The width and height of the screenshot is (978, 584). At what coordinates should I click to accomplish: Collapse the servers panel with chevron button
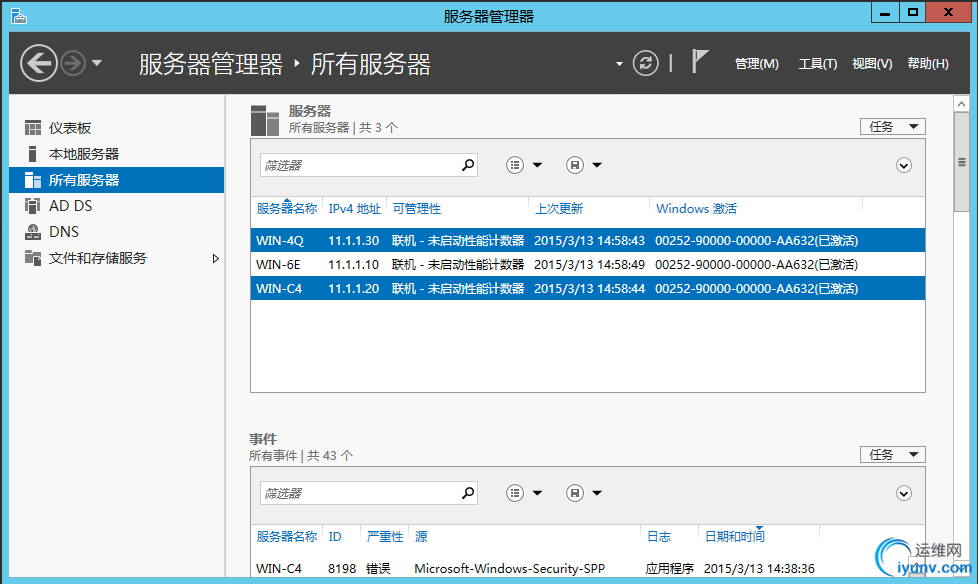(x=904, y=166)
